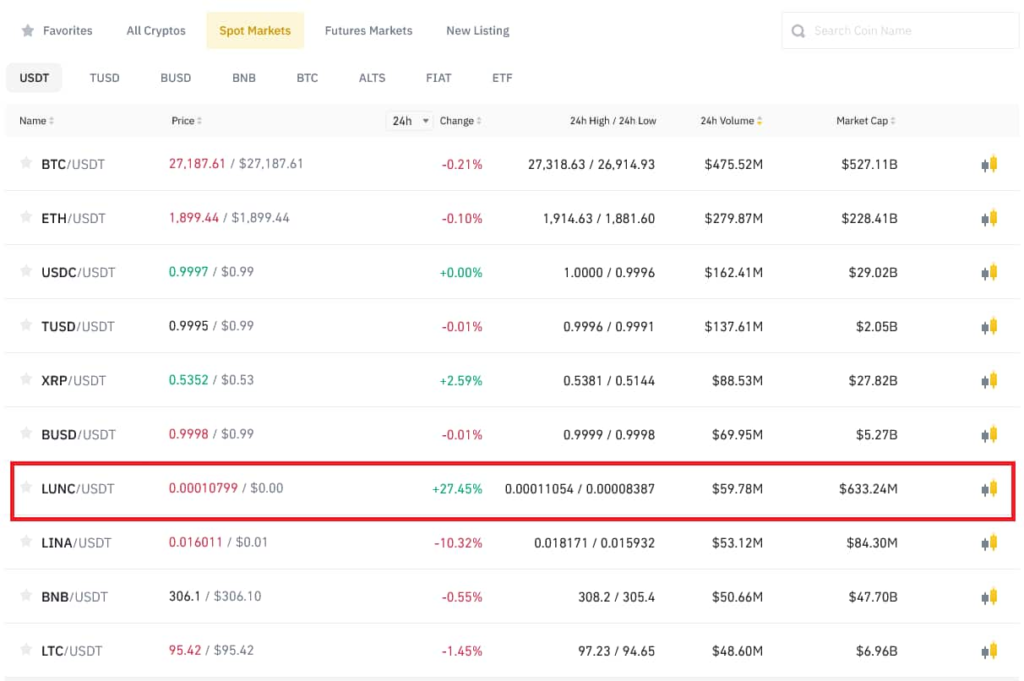This screenshot has width=1024, height=681.
Task: Click LUNC change value +27.45%
Action: pyautogui.click(x=457, y=489)
